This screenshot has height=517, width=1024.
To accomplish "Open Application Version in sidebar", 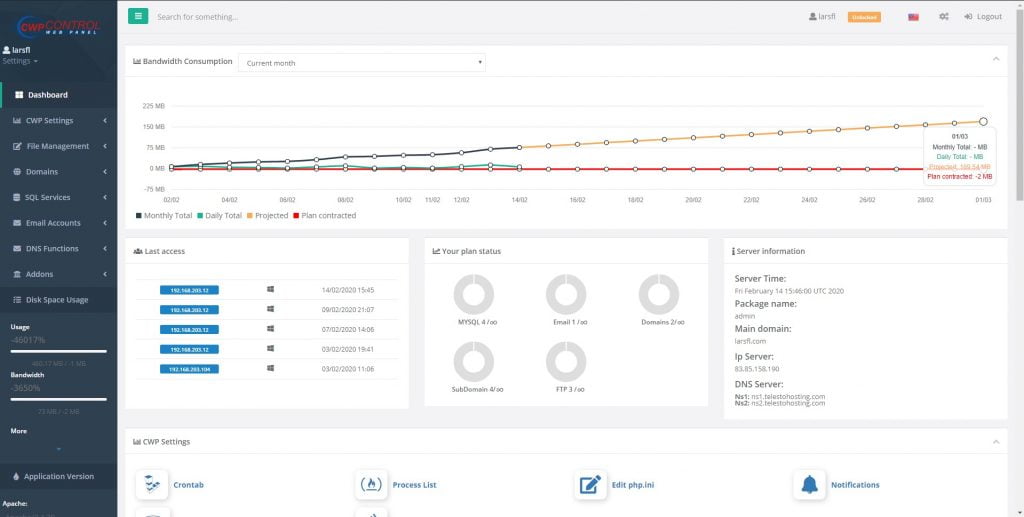I will (x=59, y=477).
